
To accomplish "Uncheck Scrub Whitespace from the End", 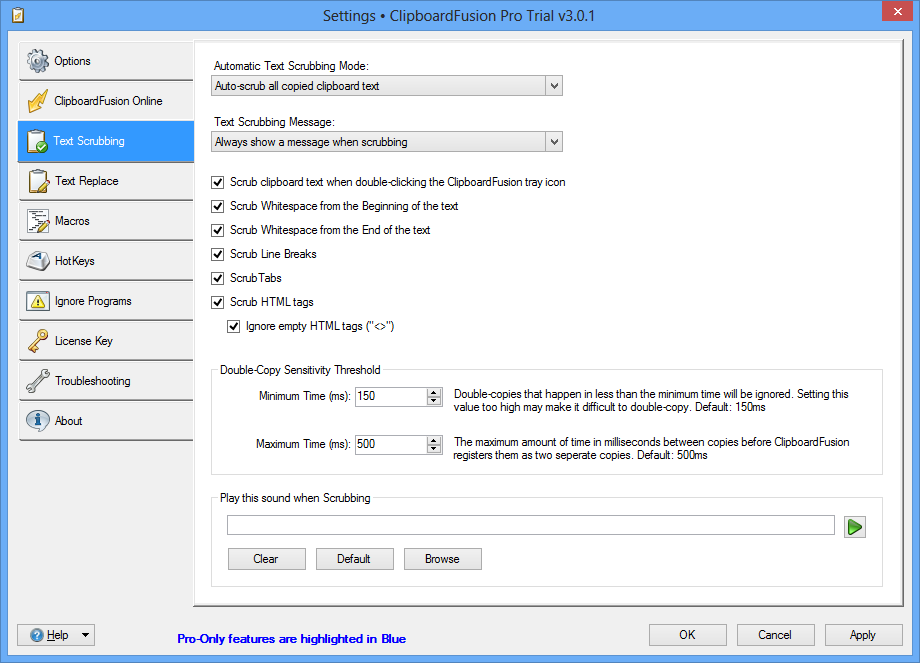I will [x=218, y=231].
